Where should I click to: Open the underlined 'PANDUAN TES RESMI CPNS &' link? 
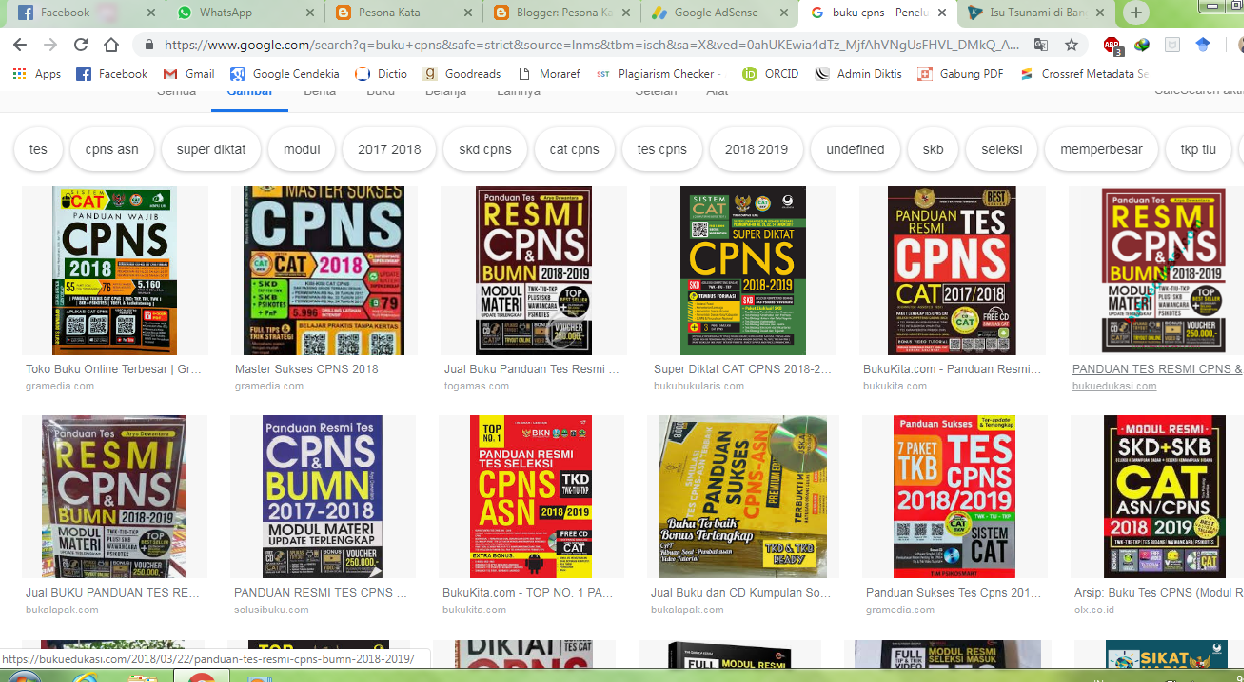pyautogui.click(x=1157, y=369)
